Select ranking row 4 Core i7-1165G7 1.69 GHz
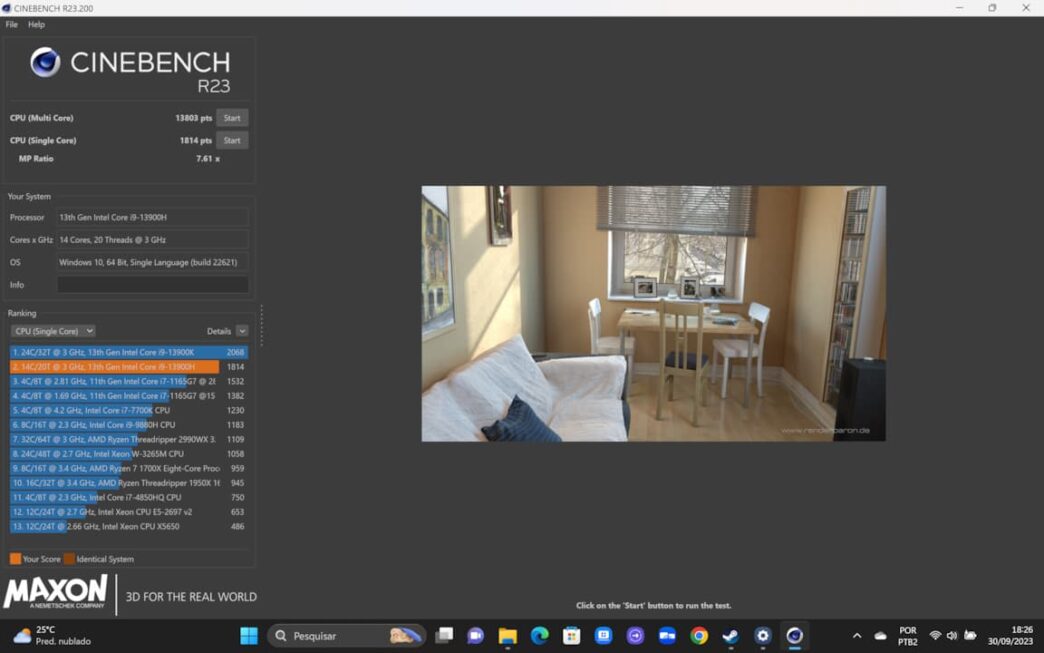The width and height of the screenshot is (1044, 653). pyautogui.click(x=129, y=396)
